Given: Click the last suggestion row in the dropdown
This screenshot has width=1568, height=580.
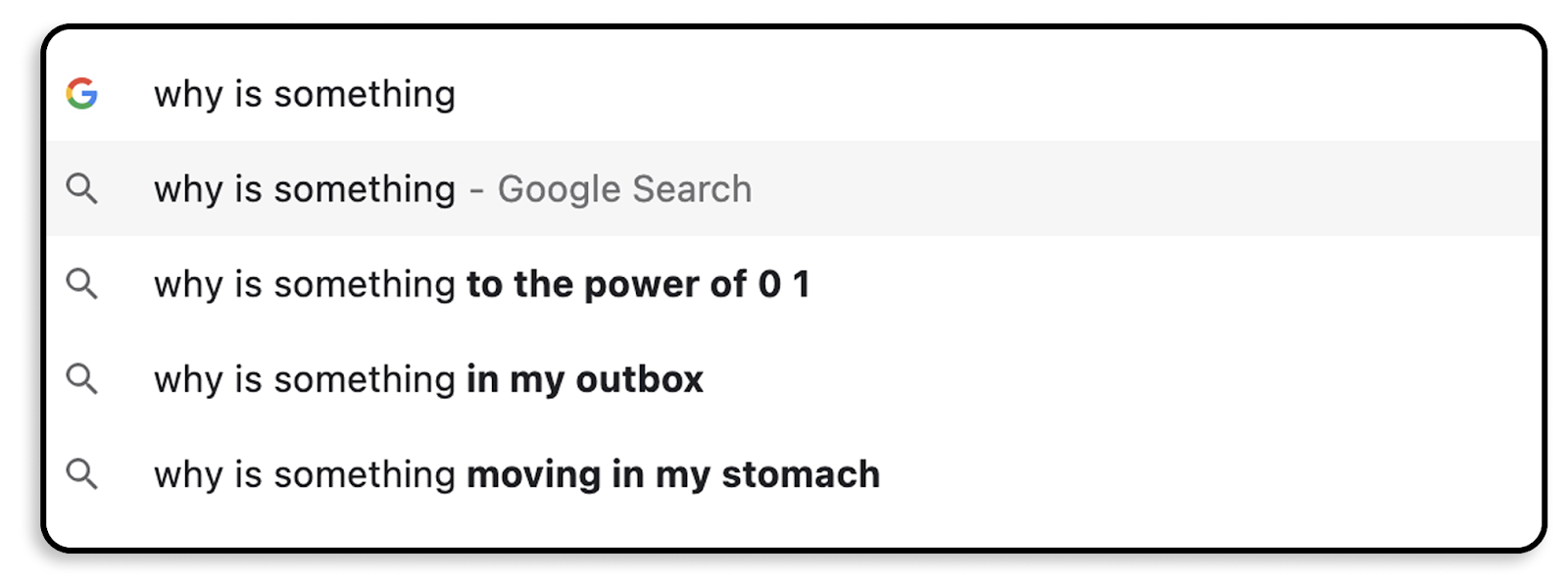Looking at the screenshot, I should [x=784, y=474].
